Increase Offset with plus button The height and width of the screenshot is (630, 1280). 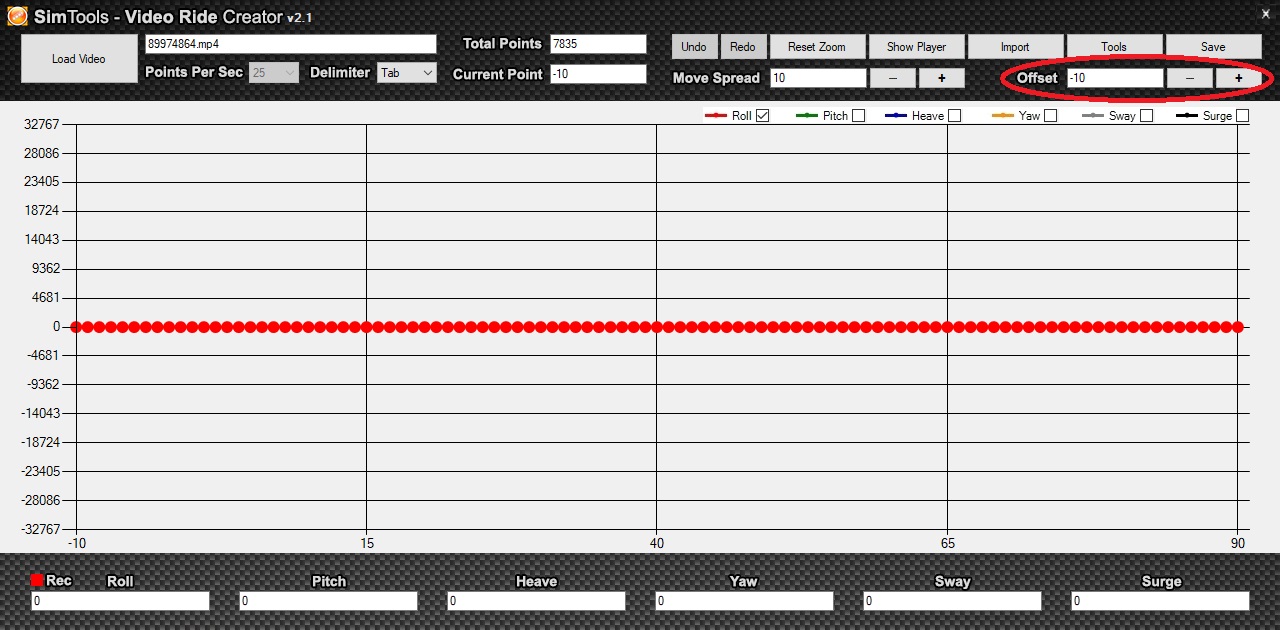click(1238, 78)
